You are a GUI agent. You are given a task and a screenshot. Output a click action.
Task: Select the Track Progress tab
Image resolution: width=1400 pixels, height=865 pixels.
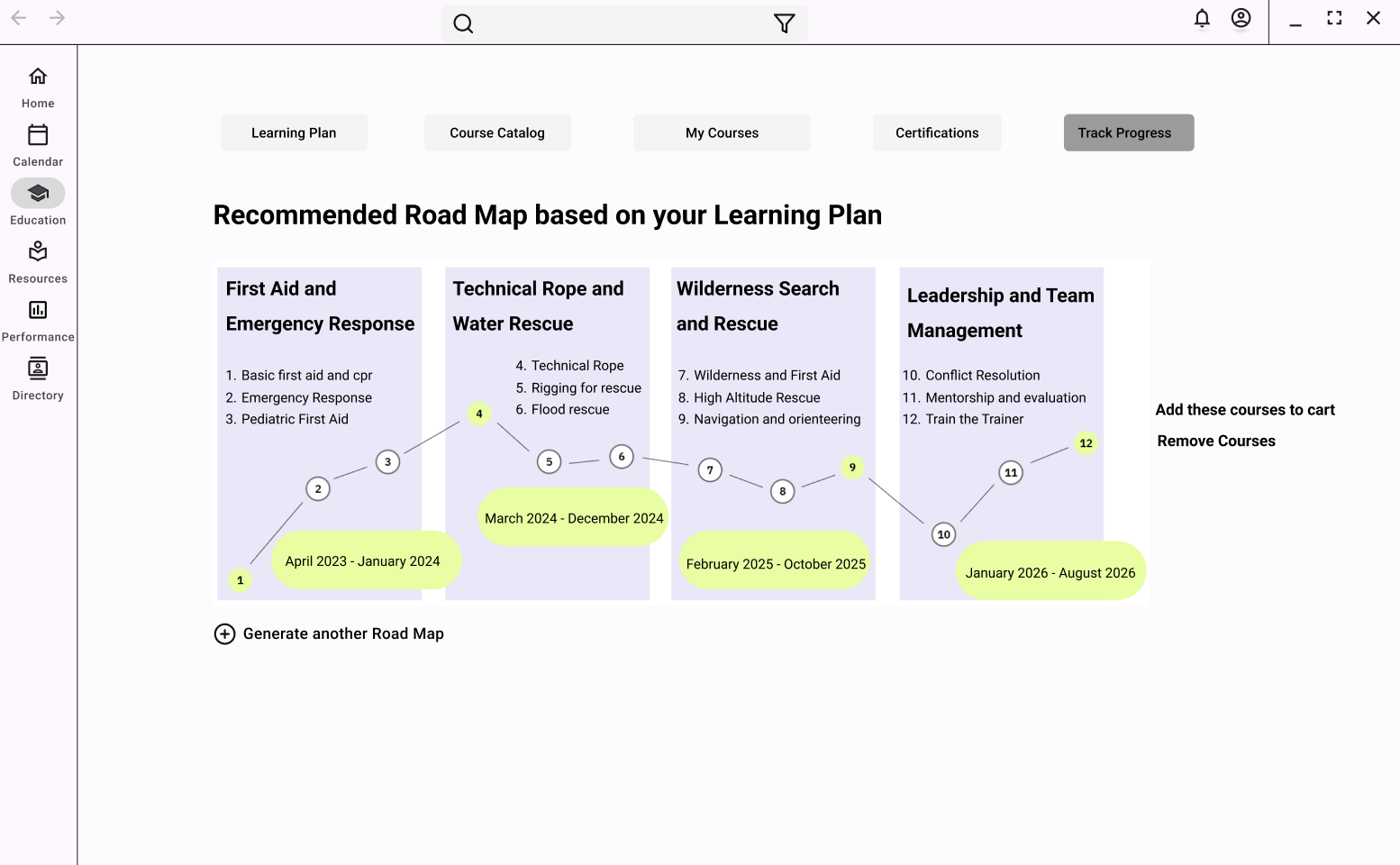(x=1129, y=132)
